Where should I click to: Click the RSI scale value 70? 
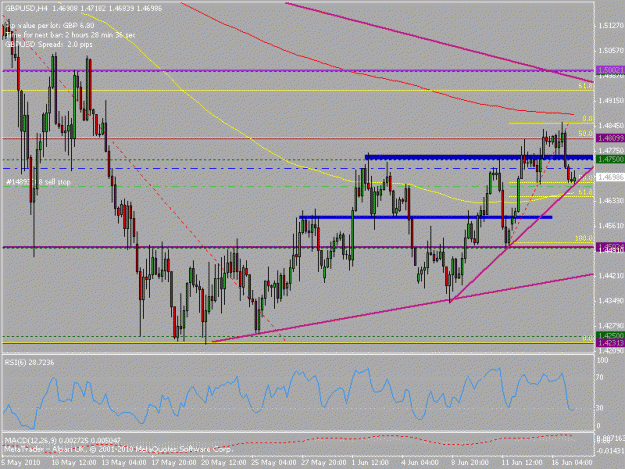click(601, 377)
